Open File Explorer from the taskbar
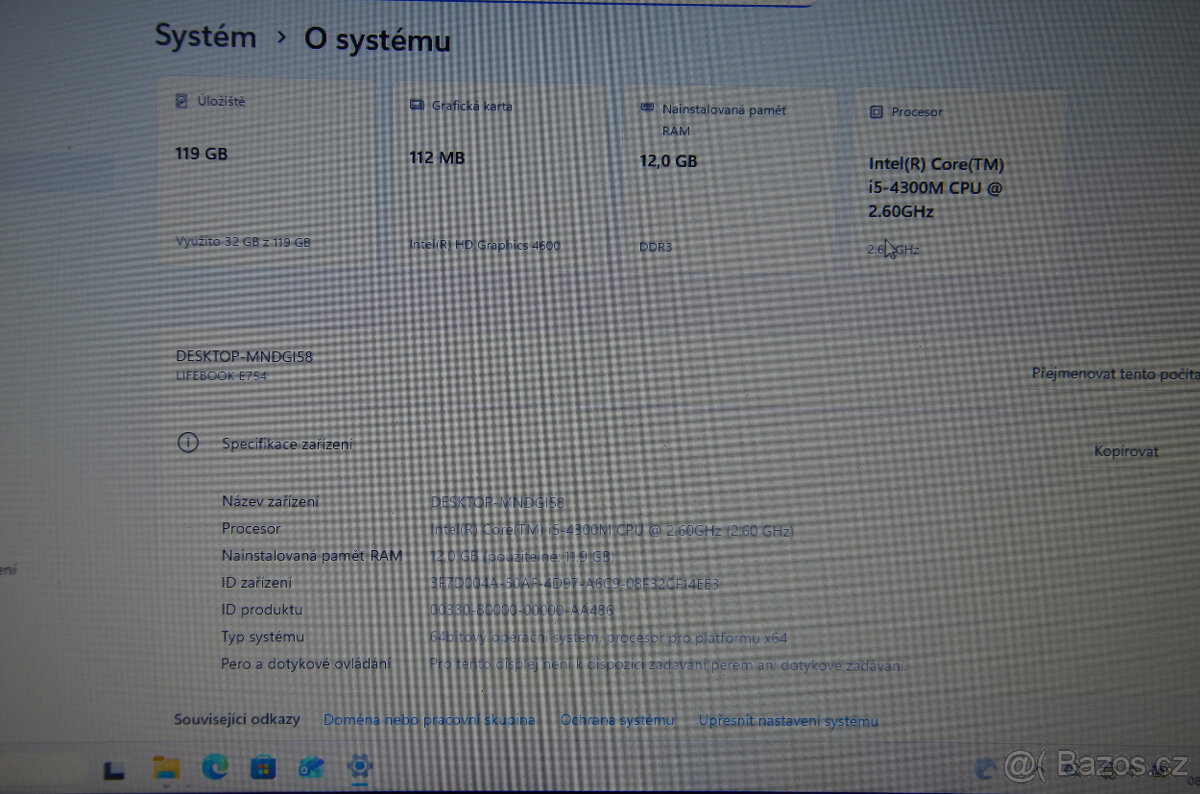The width and height of the screenshot is (1200, 794). (x=164, y=768)
